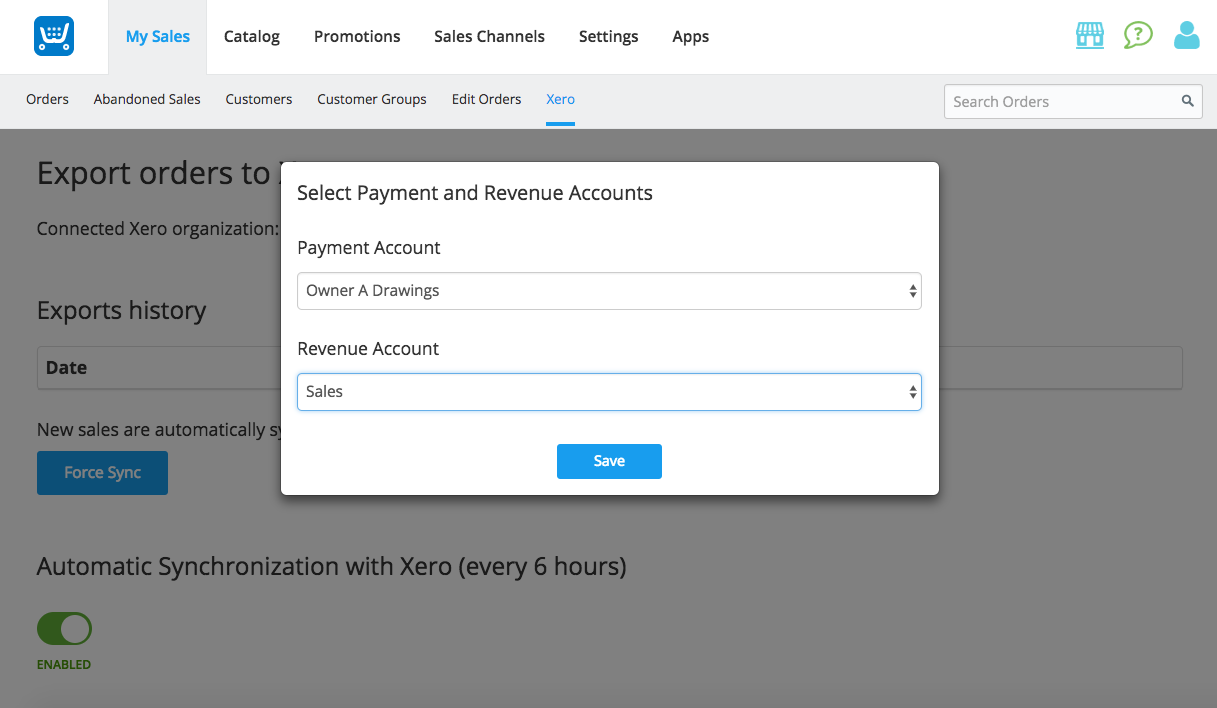Toggle automatic Xero synchronization switch

(64, 629)
